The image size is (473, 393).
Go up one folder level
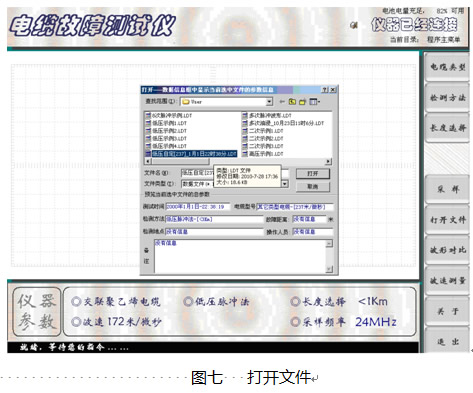point(292,101)
